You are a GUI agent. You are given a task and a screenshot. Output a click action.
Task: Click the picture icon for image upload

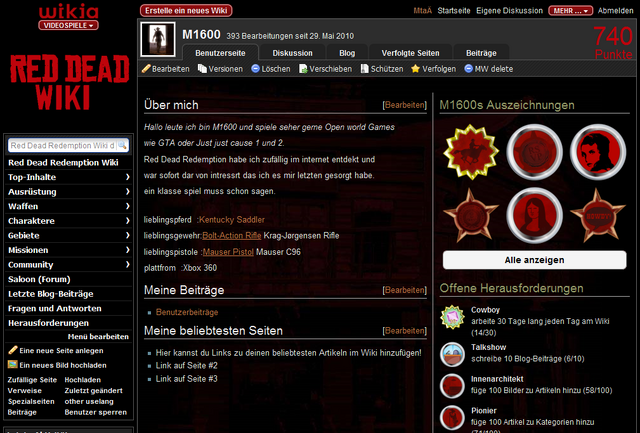point(13,364)
